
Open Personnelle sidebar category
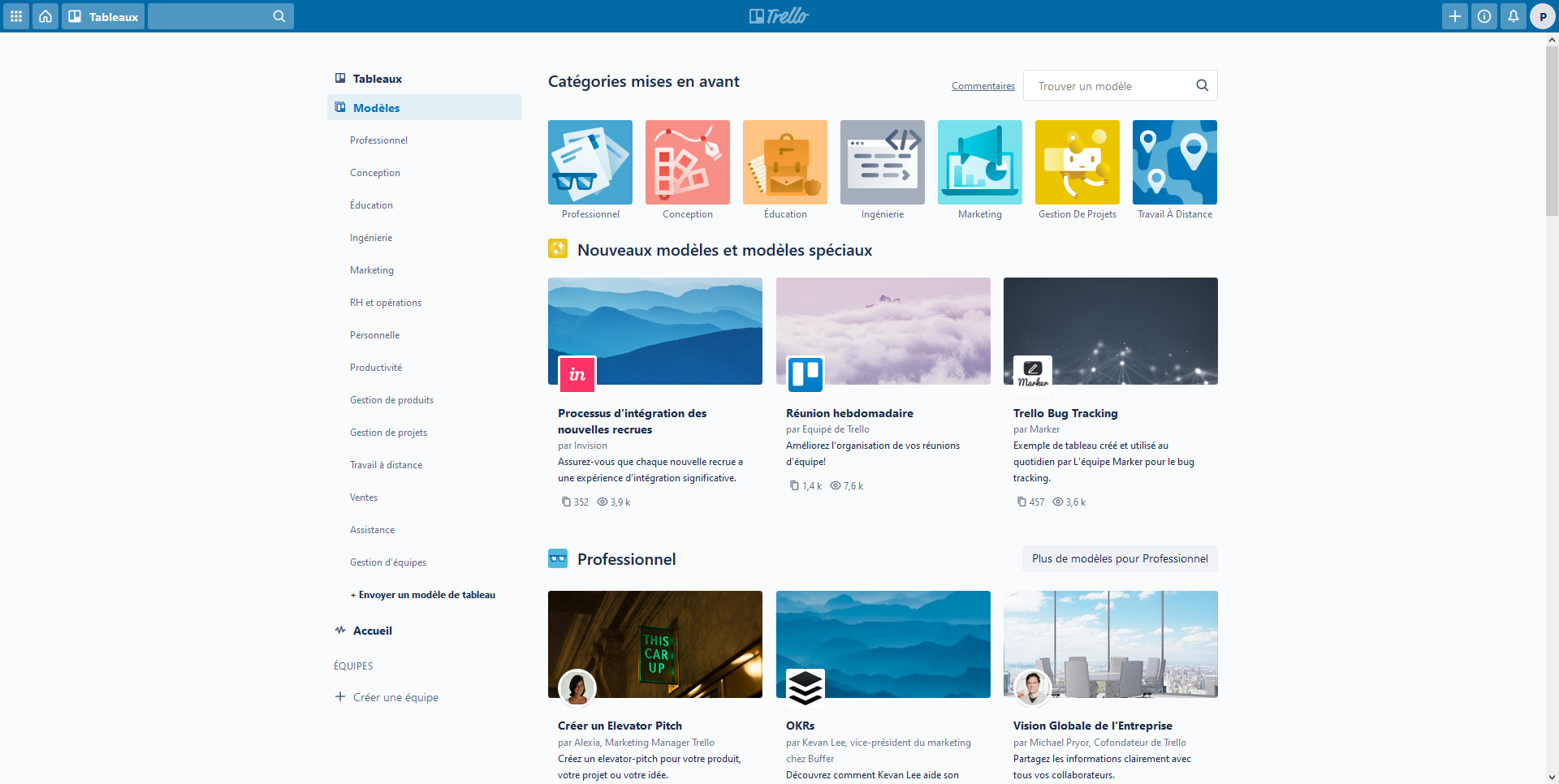(x=374, y=335)
